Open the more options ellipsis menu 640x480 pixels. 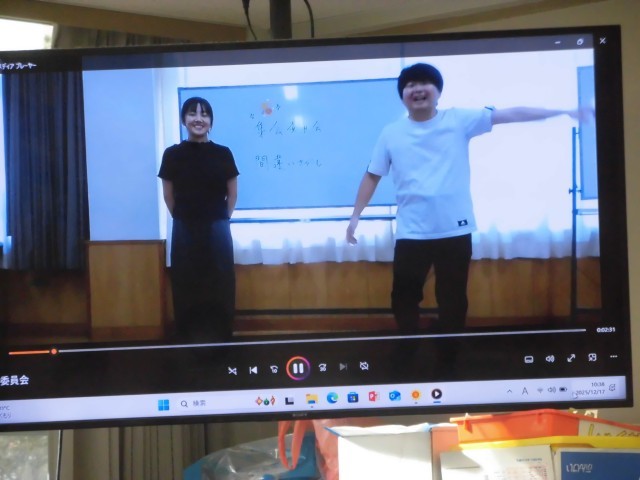click(x=613, y=356)
